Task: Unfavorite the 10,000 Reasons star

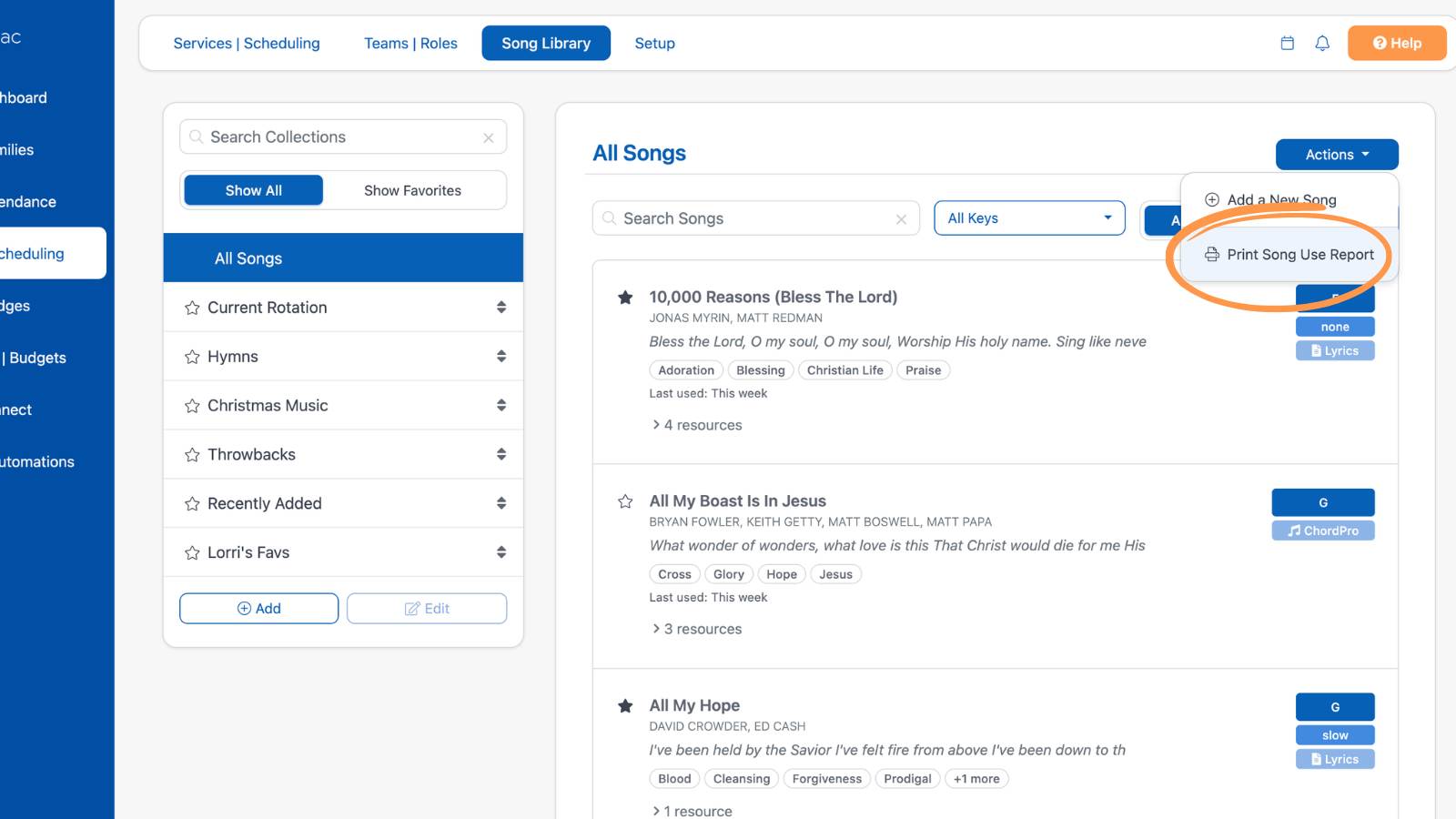Action: coord(625,298)
